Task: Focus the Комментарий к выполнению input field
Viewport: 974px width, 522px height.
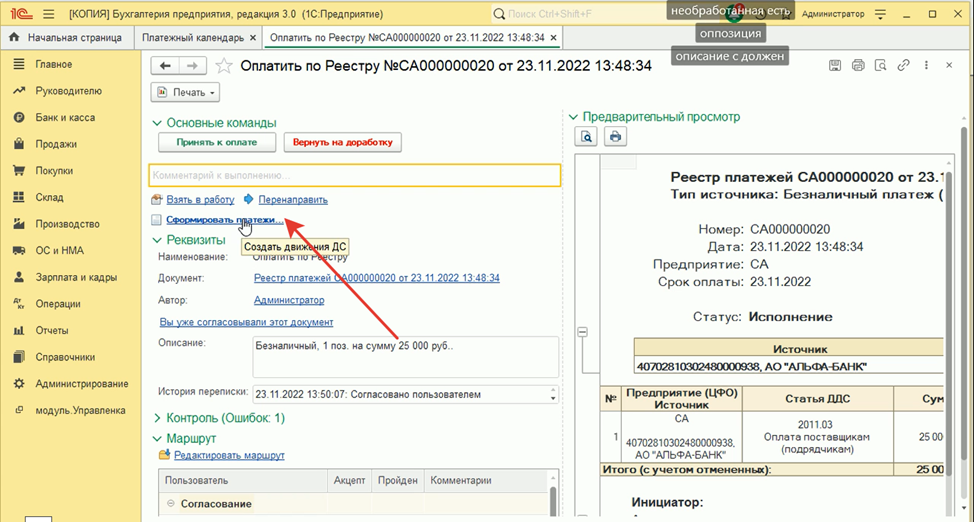Action: [x=355, y=176]
